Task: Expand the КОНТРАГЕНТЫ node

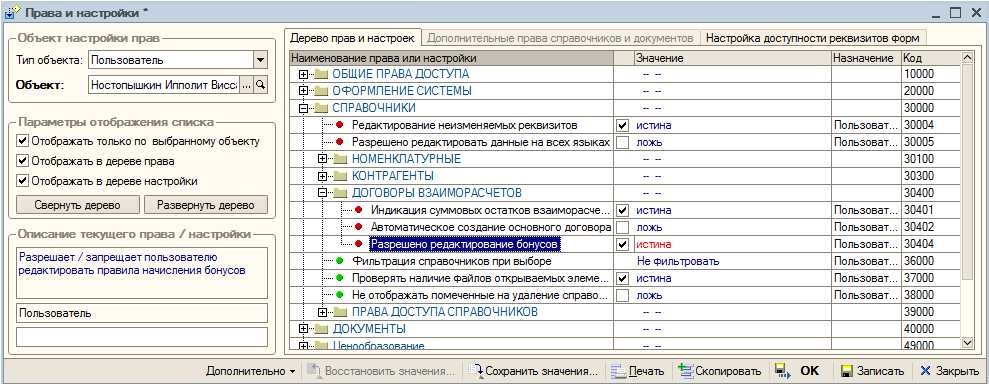Action: pos(323,177)
